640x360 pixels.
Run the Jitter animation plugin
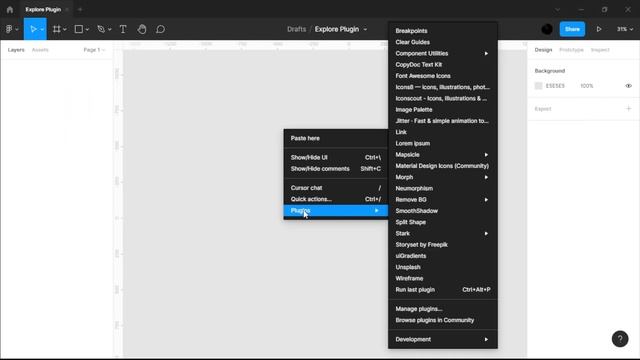click(442, 121)
